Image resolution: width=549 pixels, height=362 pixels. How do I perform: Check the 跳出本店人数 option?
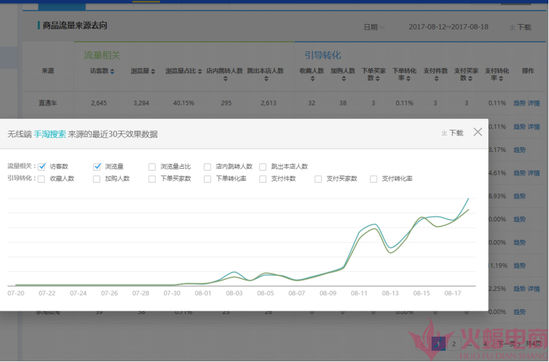[x=263, y=167]
